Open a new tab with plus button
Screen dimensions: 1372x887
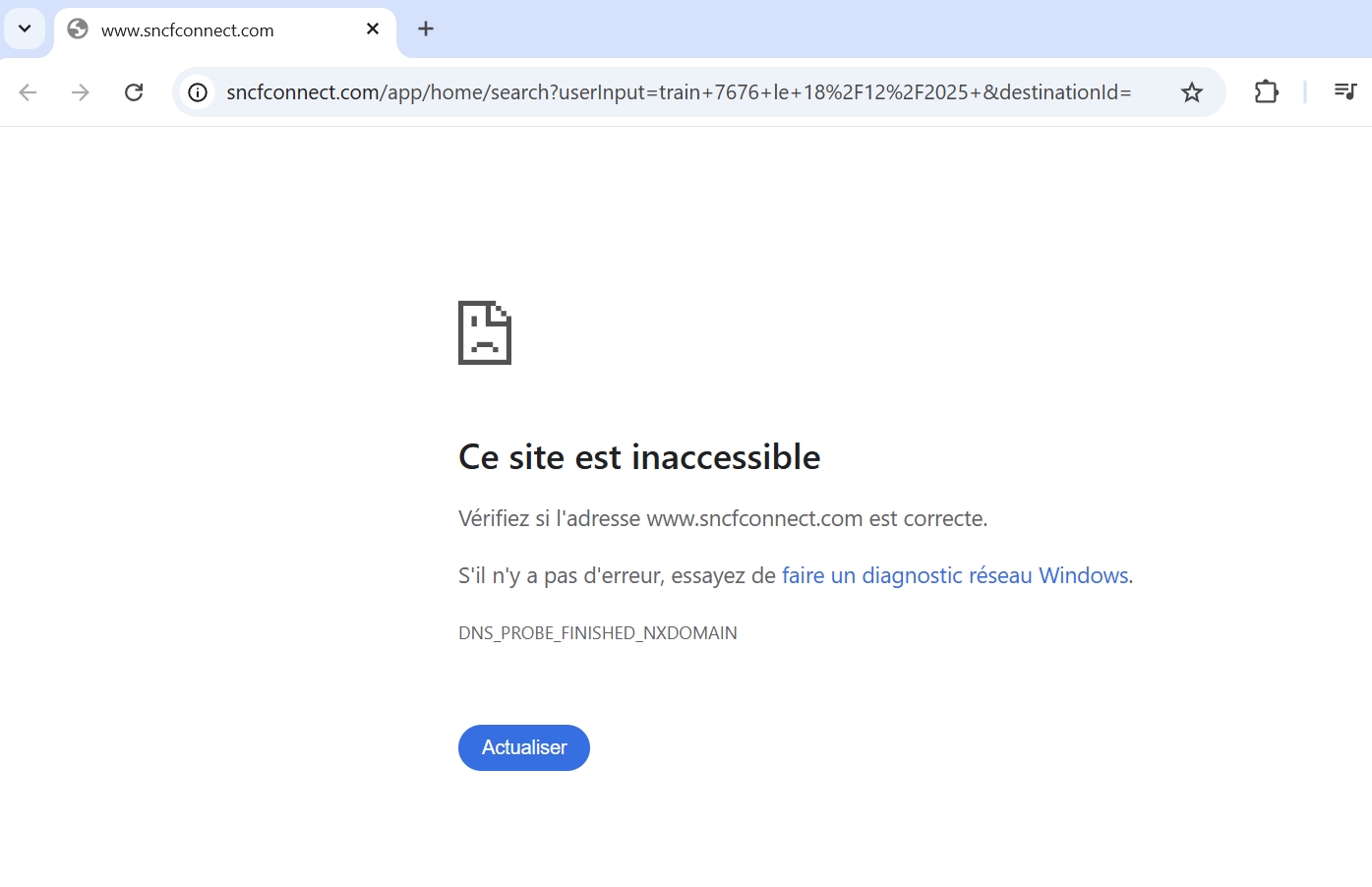point(426,30)
